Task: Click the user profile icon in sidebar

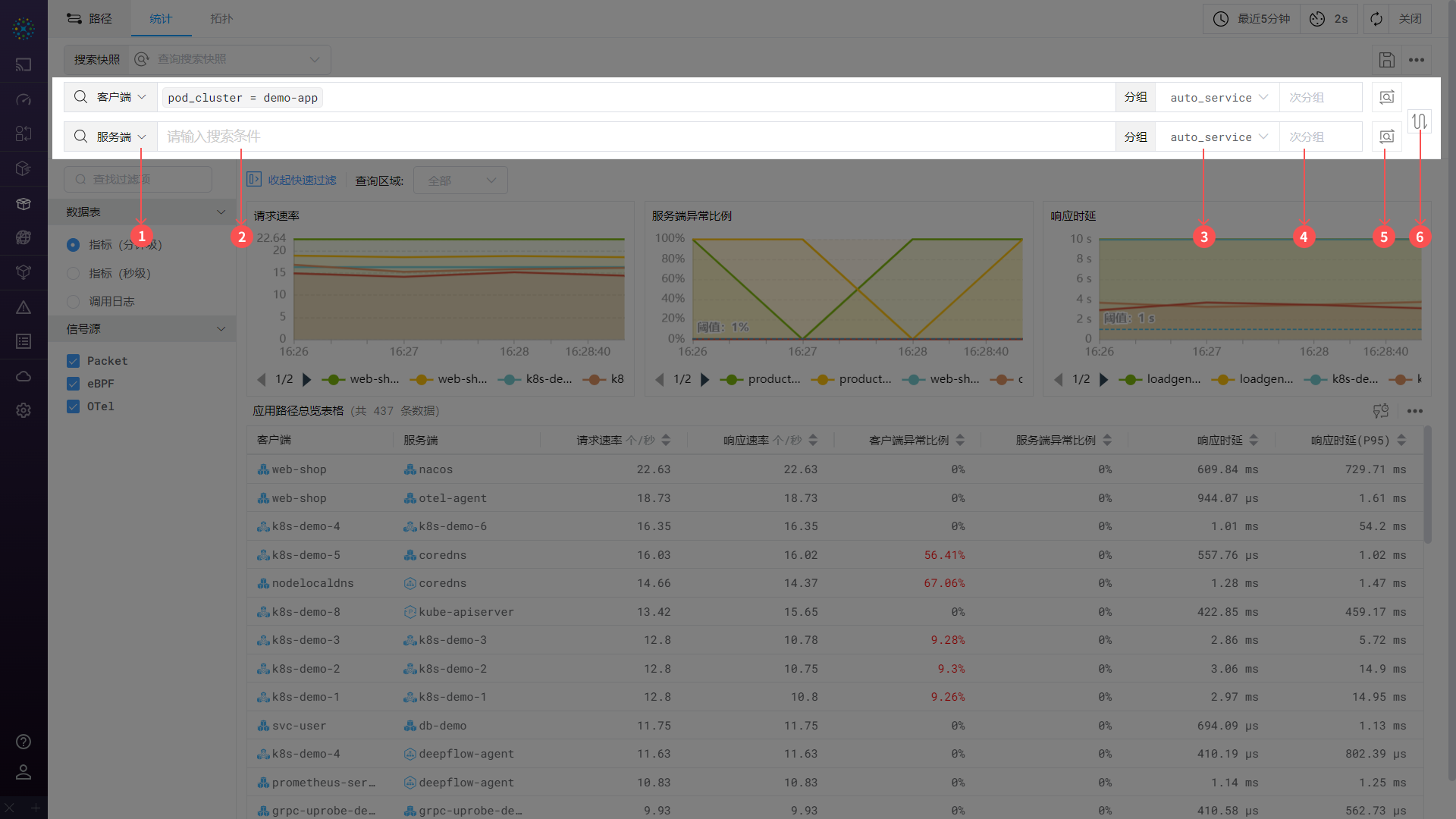Action: (x=24, y=772)
